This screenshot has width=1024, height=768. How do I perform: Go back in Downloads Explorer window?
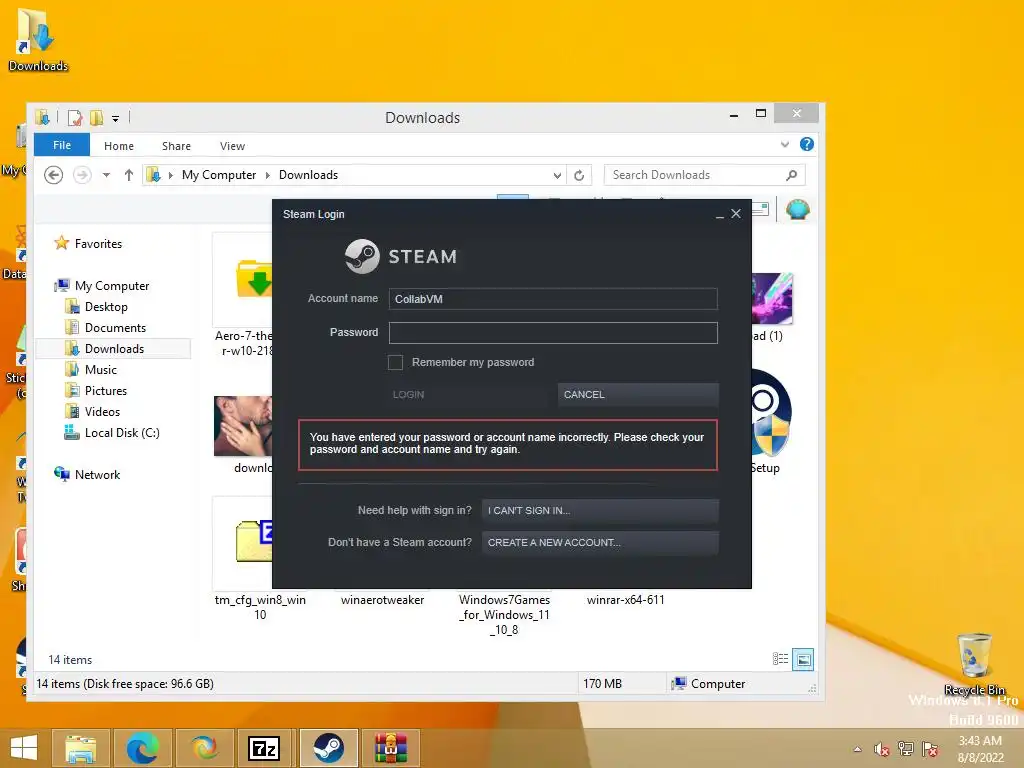pos(54,175)
